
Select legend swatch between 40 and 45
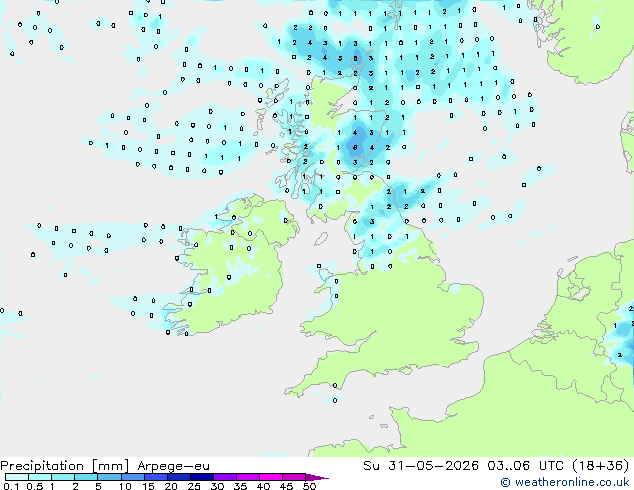tap(271, 477)
